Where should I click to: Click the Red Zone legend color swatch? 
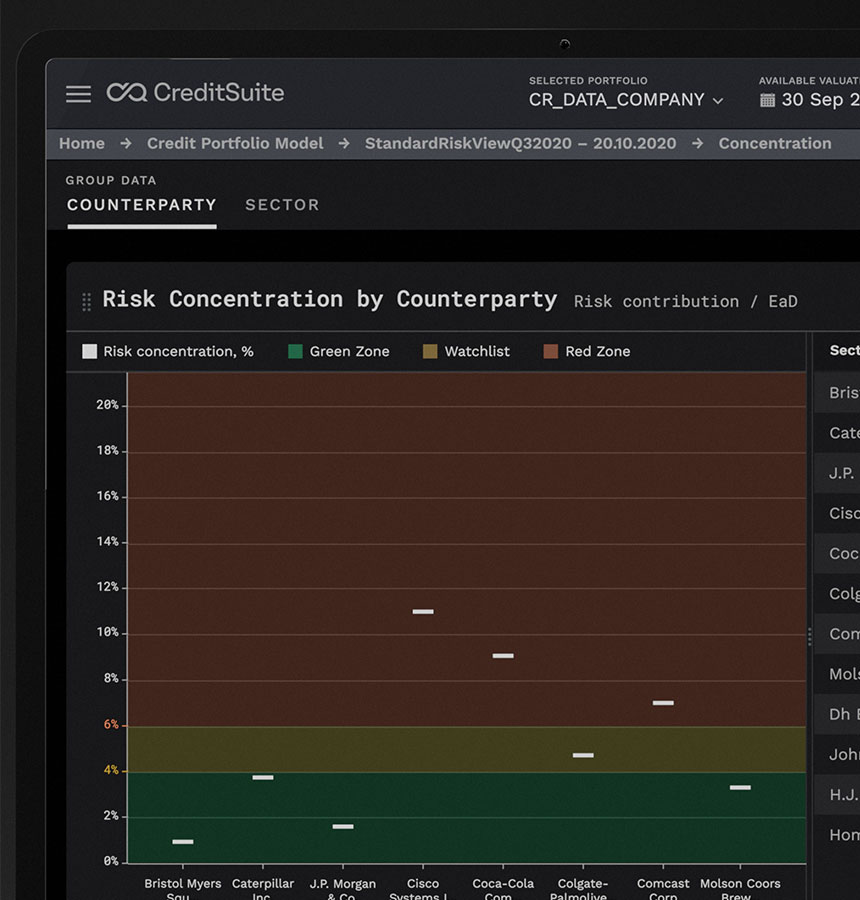pos(550,352)
